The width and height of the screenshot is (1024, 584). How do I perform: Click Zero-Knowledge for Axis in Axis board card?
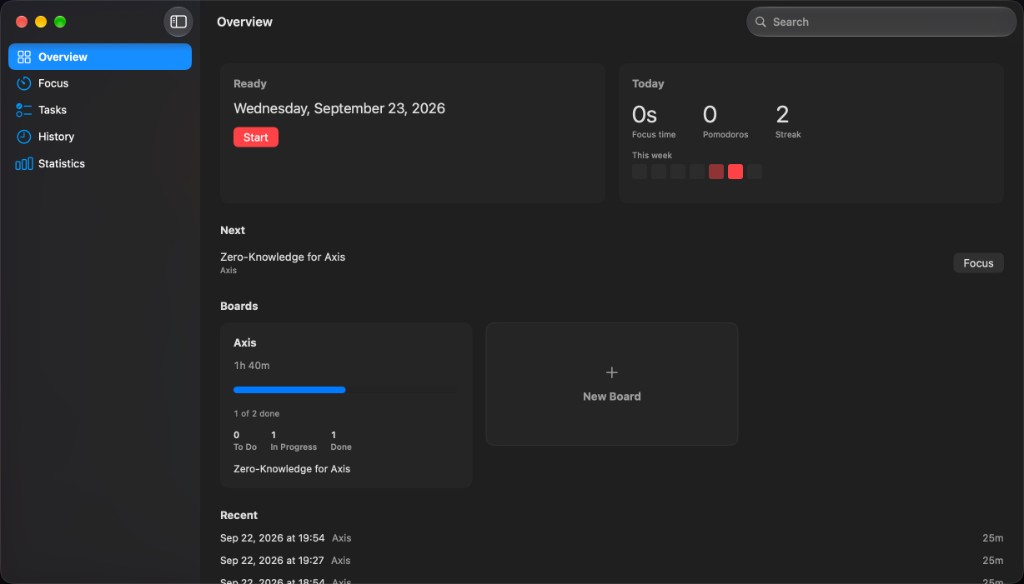coord(291,468)
